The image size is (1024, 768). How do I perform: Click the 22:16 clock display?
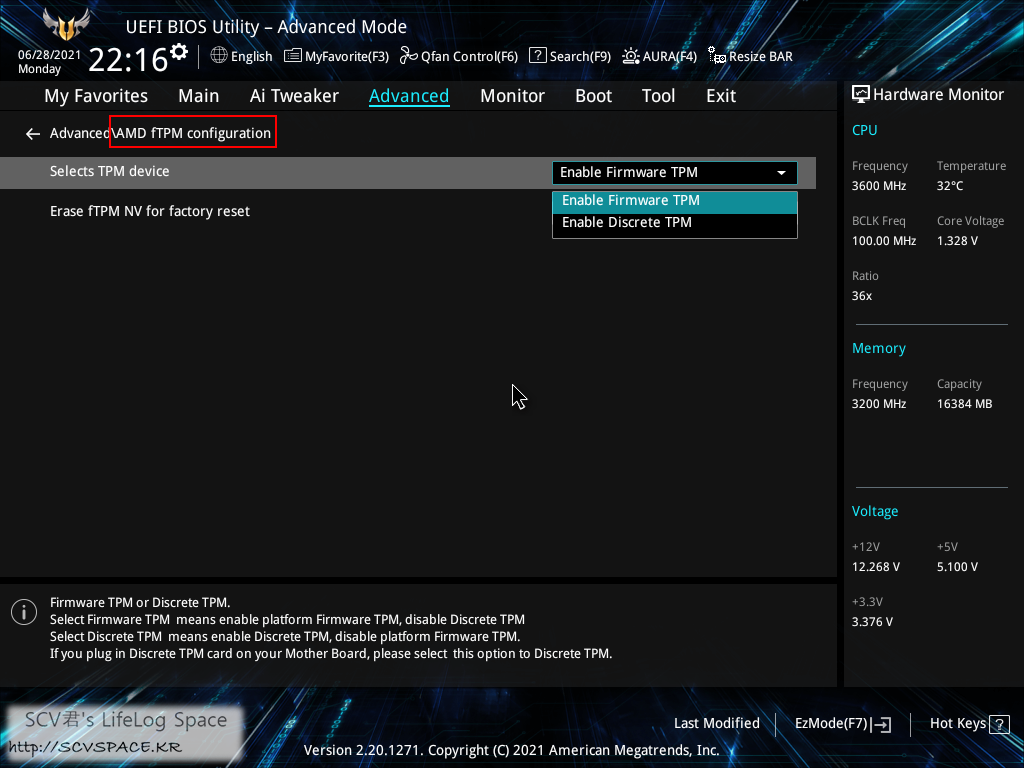[x=129, y=60]
